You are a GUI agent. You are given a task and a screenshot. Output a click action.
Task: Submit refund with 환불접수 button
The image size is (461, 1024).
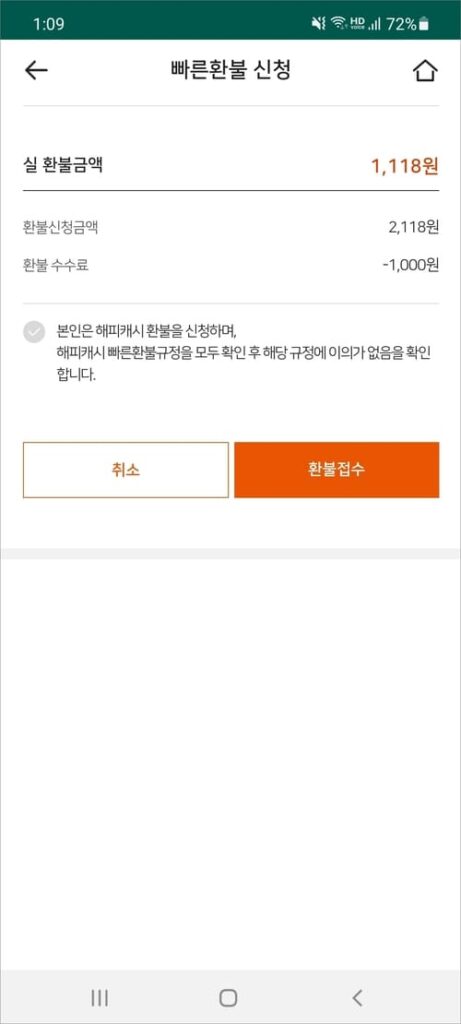[336, 470]
